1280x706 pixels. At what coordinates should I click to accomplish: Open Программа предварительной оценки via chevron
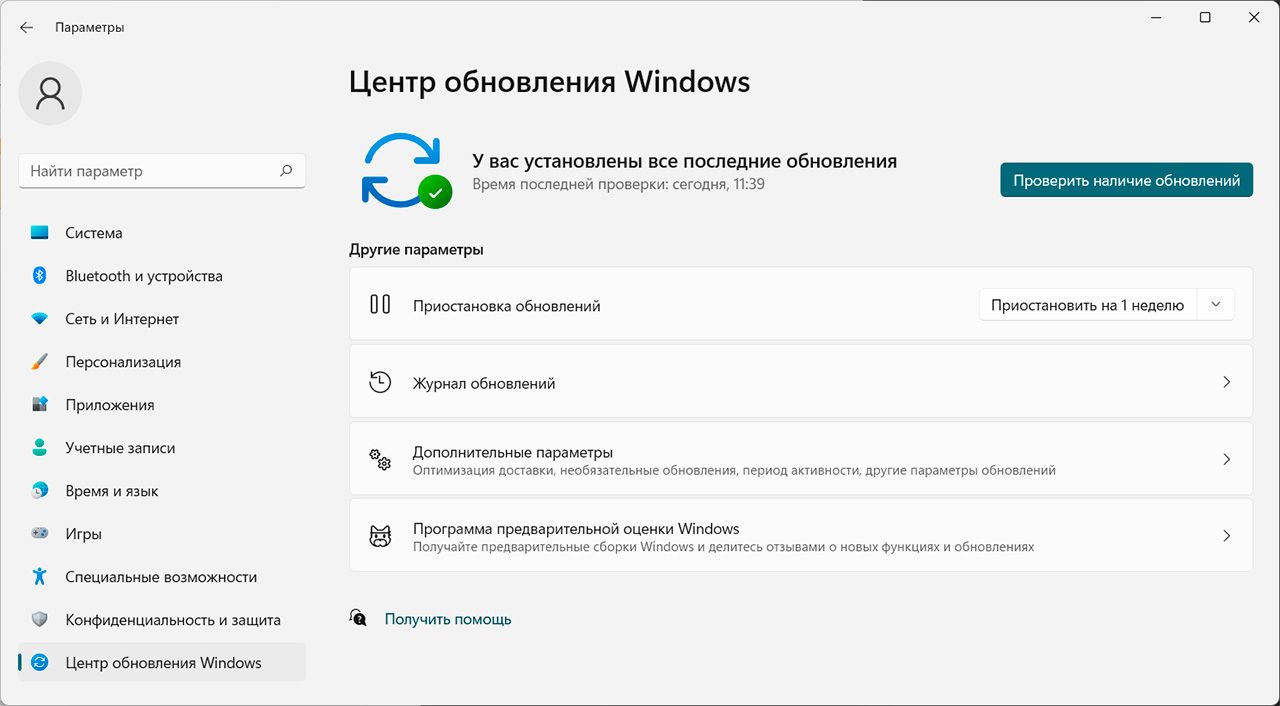(x=1226, y=536)
